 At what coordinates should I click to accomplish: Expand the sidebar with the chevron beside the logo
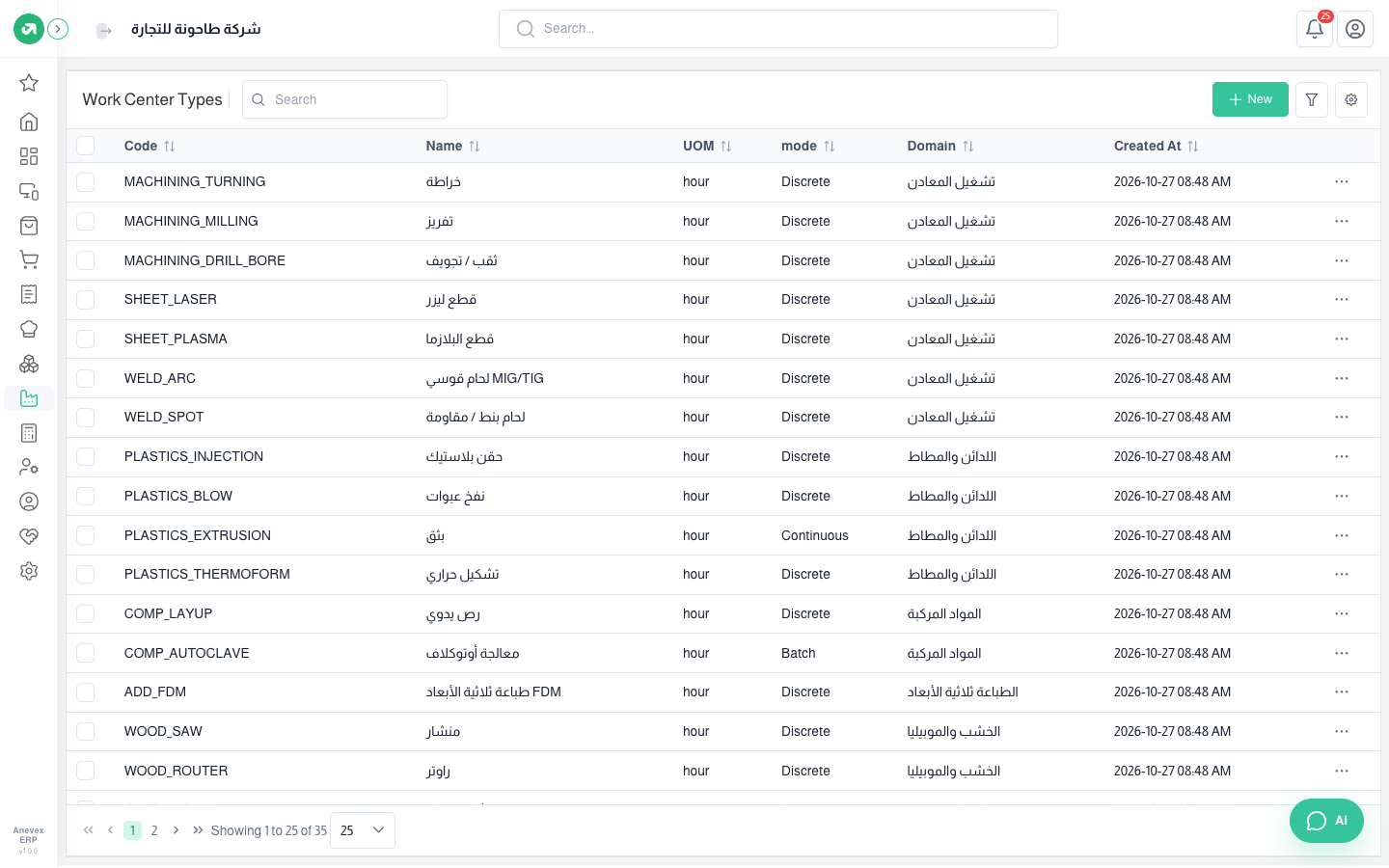(58, 29)
